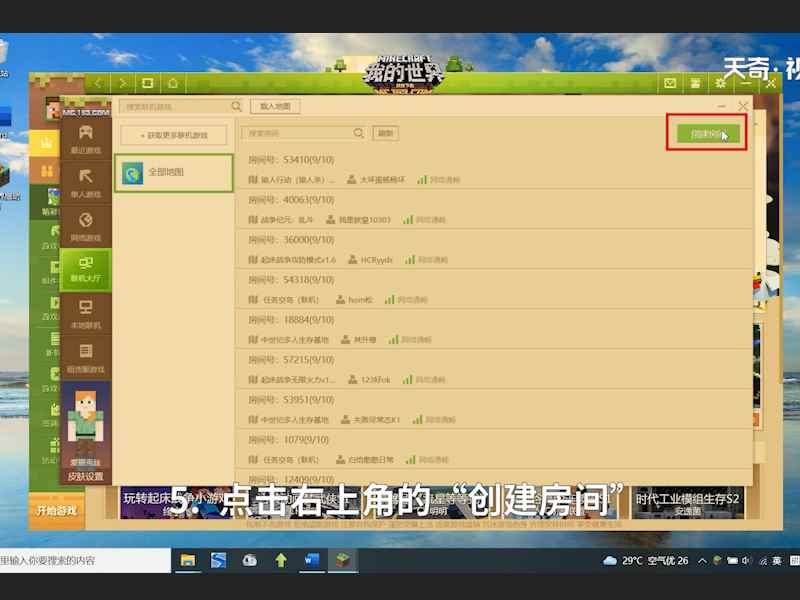This screenshot has height=600, width=800.
Task: Open the 最近游戏 gamepad icon in sidebar
Action: (86, 138)
